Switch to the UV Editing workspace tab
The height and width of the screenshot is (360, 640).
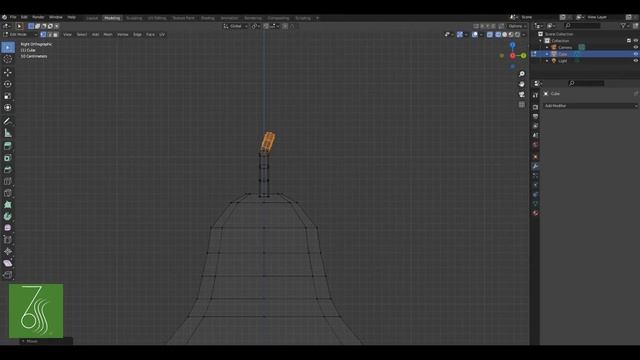[x=157, y=18]
